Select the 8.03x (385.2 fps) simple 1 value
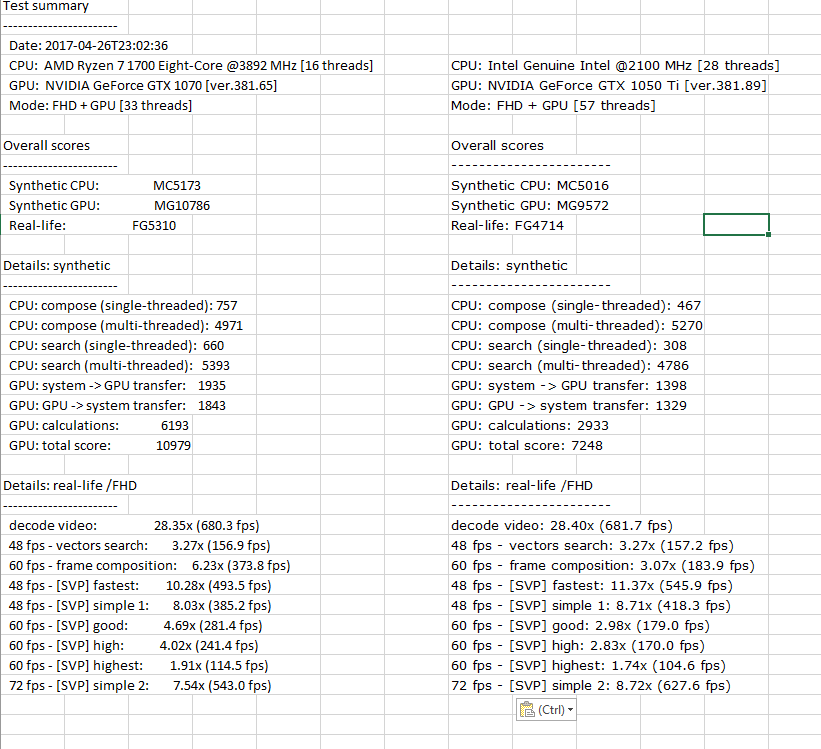Image resolution: width=821 pixels, height=749 pixels. (222, 605)
